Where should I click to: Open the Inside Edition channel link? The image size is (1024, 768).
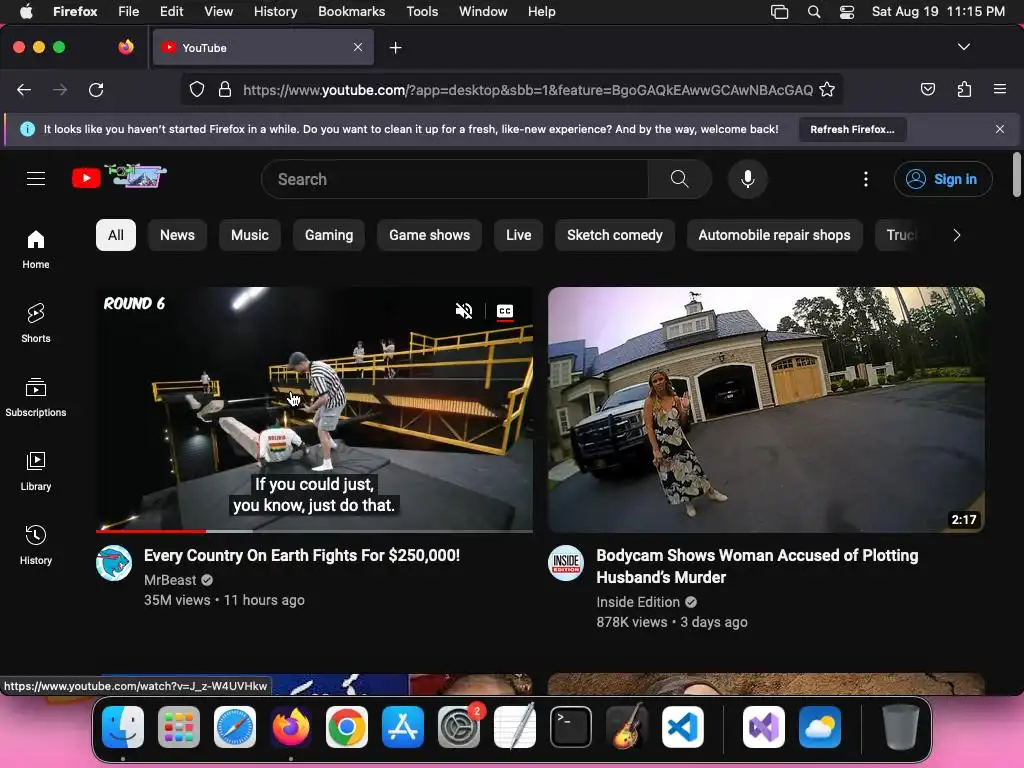coord(638,602)
